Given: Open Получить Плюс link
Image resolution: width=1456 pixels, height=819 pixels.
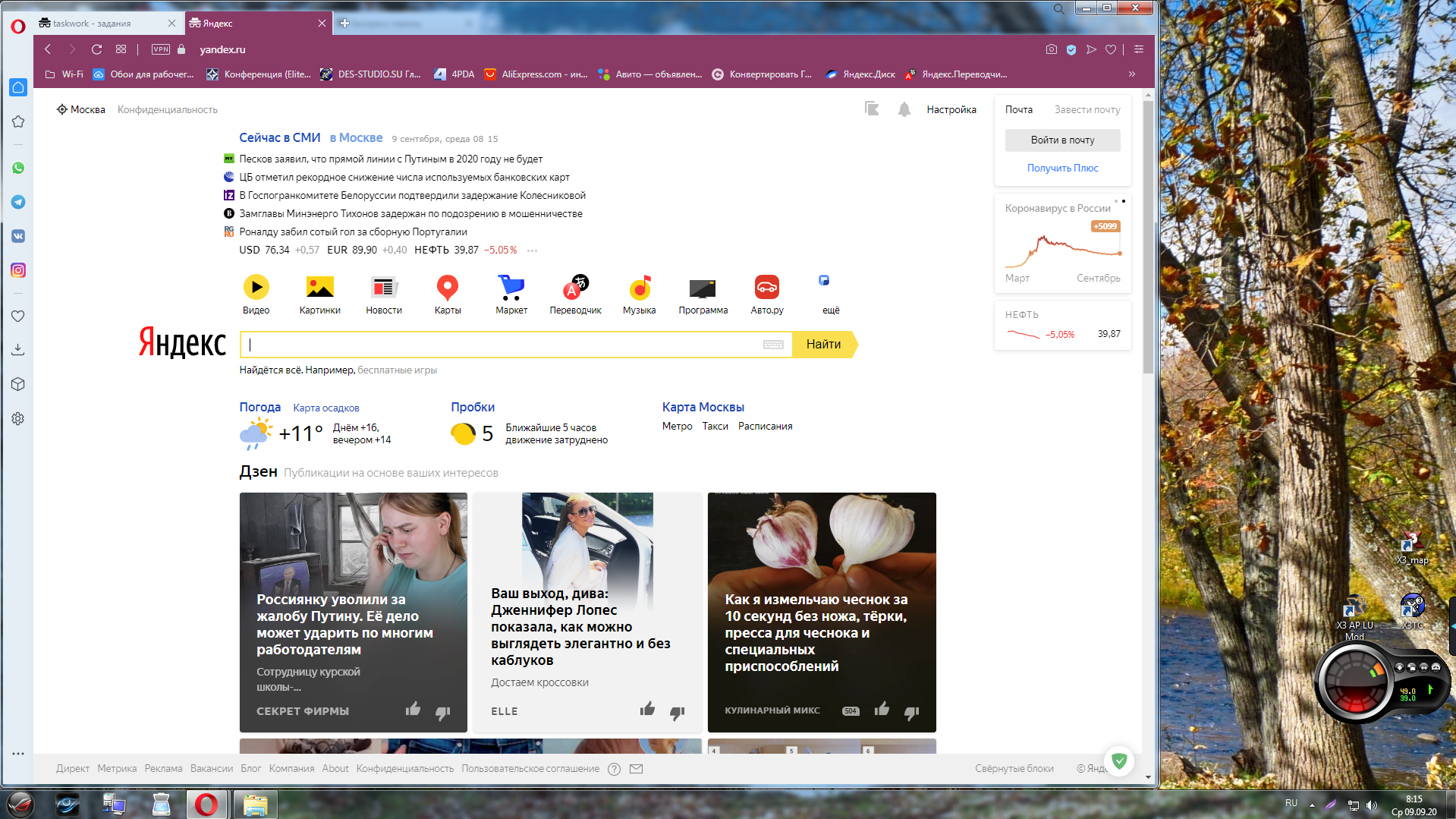Looking at the screenshot, I should [x=1062, y=168].
